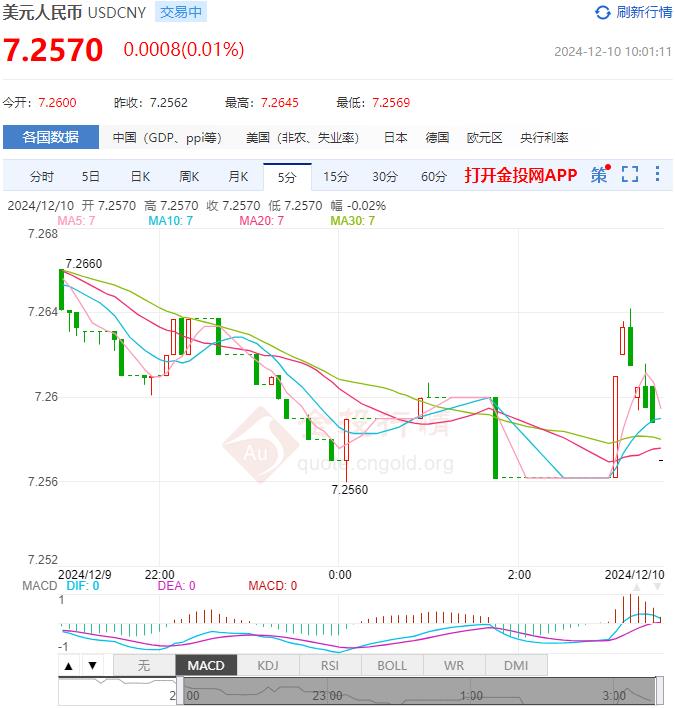Open the 欧元区 data link
The image size is (675, 708).
coord(484,137)
